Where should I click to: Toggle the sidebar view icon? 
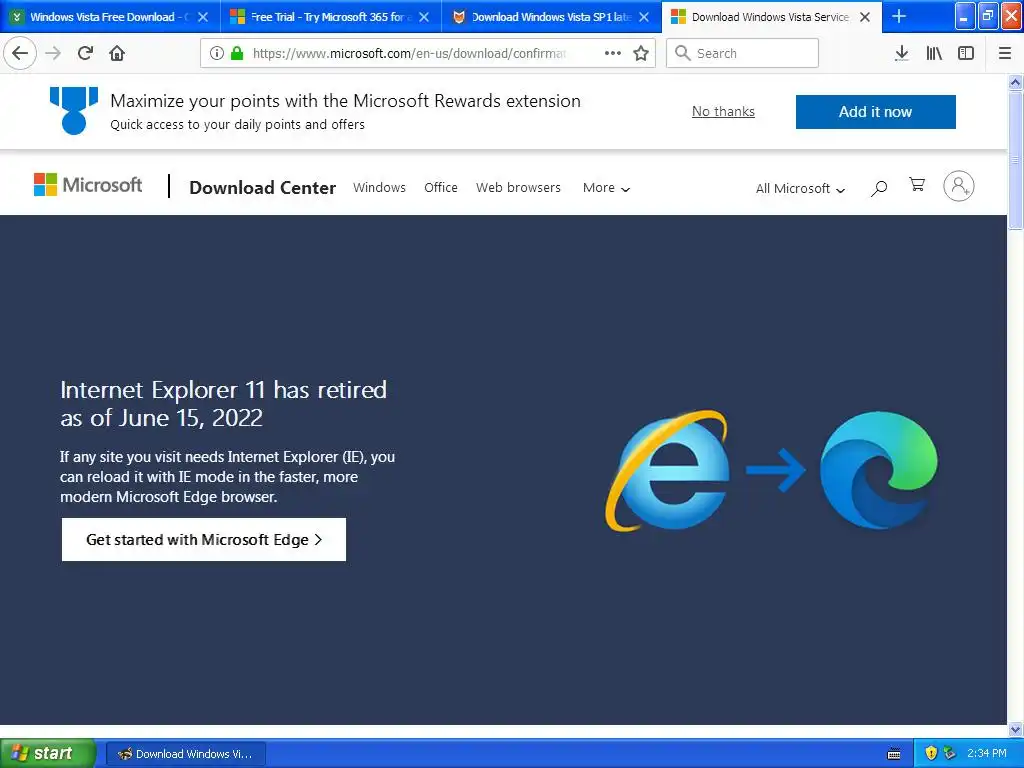pos(966,53)
